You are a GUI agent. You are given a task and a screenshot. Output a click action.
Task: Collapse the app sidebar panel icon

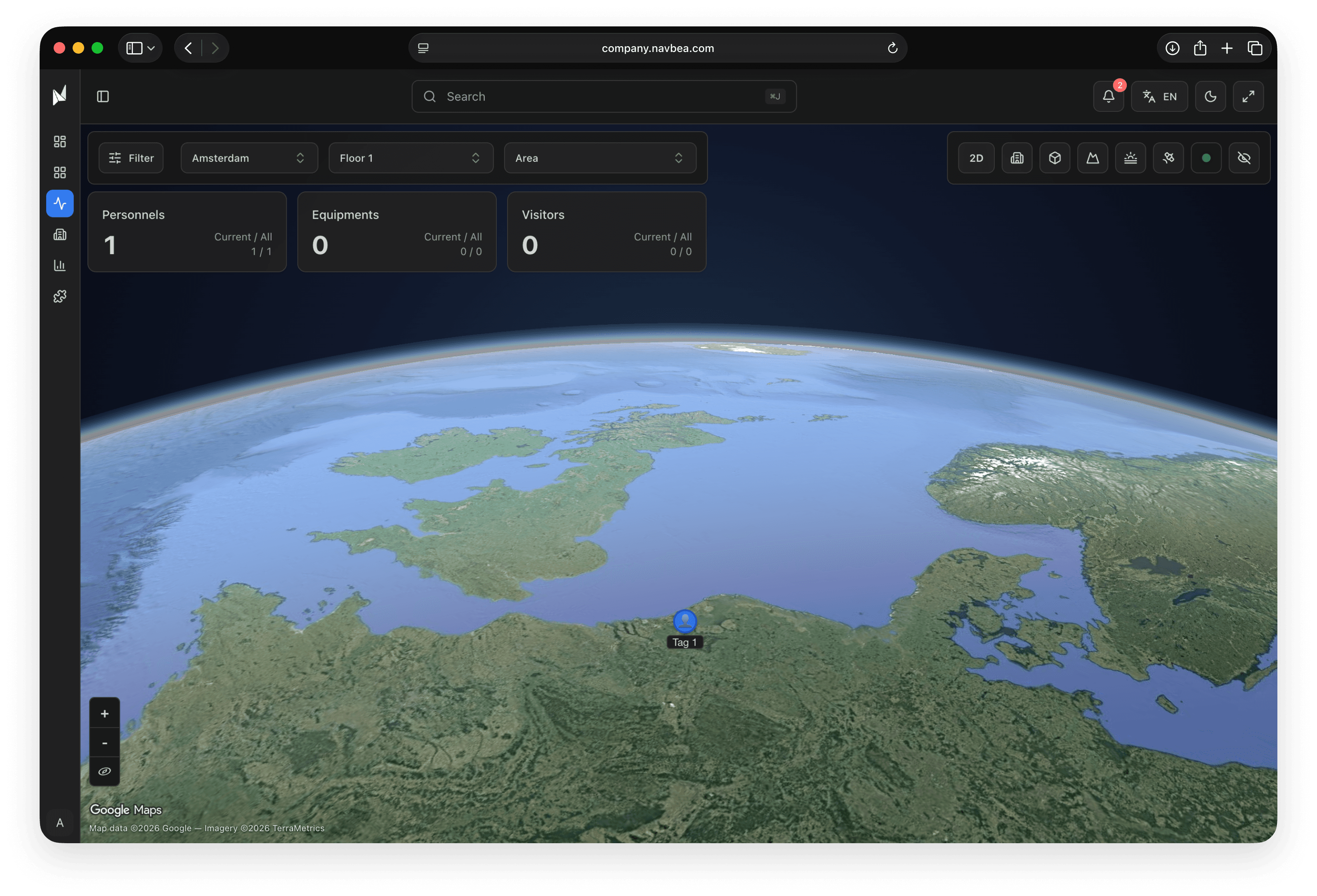pos(103,97)
